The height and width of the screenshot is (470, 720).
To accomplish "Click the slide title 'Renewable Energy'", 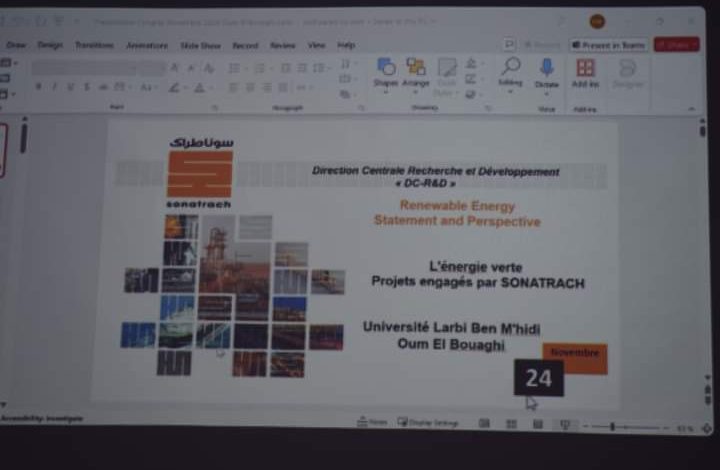I will pos(457,206).
